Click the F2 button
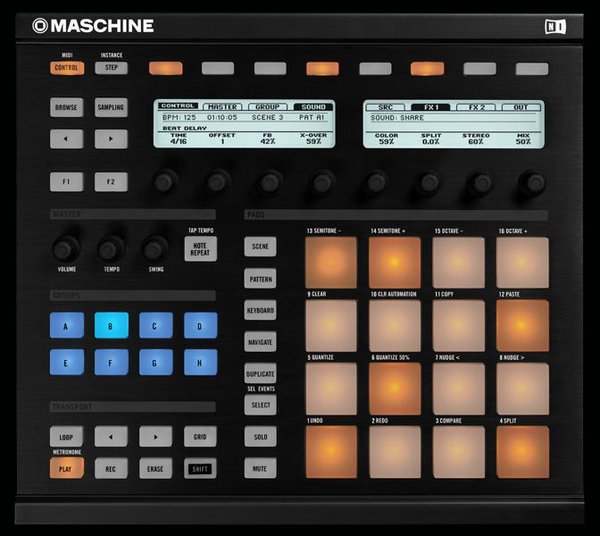Viewport: 600px width, 536px height. pyautogui.click(x=111, y=182)
